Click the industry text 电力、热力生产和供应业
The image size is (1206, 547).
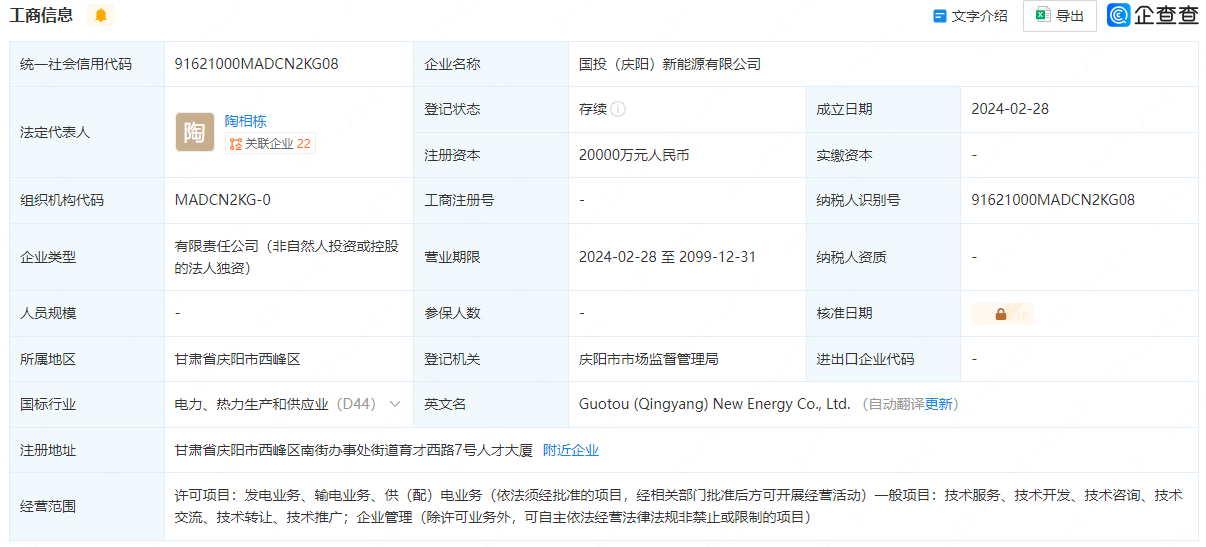pos(251,405)
